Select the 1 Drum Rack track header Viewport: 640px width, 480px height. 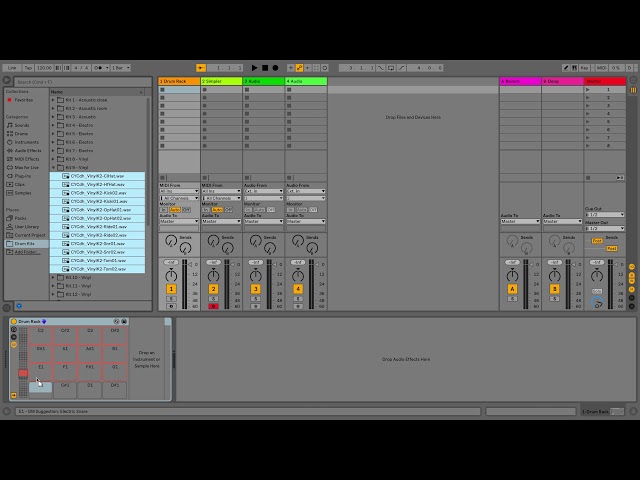tap(179, 81)
